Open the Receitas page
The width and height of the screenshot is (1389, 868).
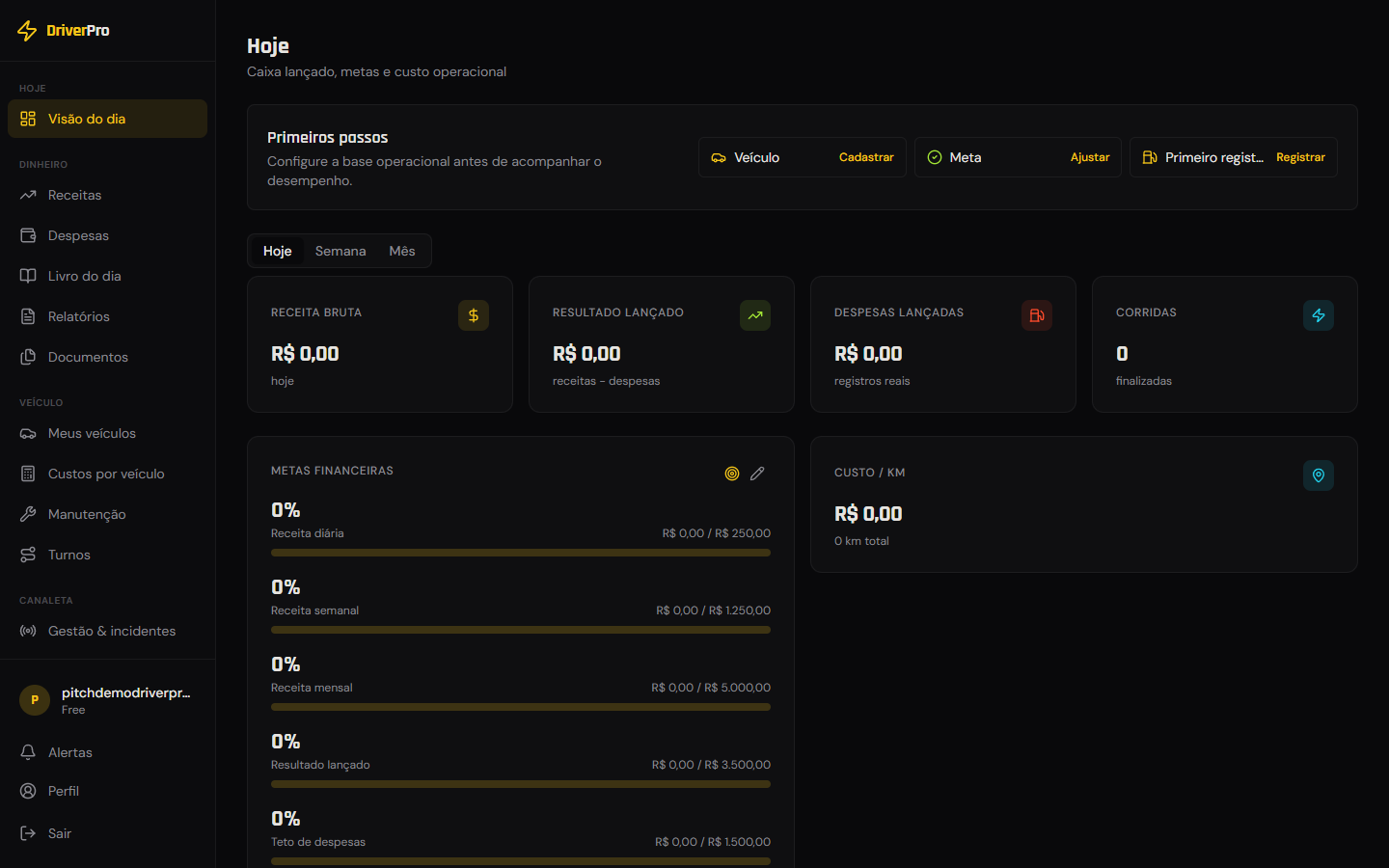tap(107, 195)
